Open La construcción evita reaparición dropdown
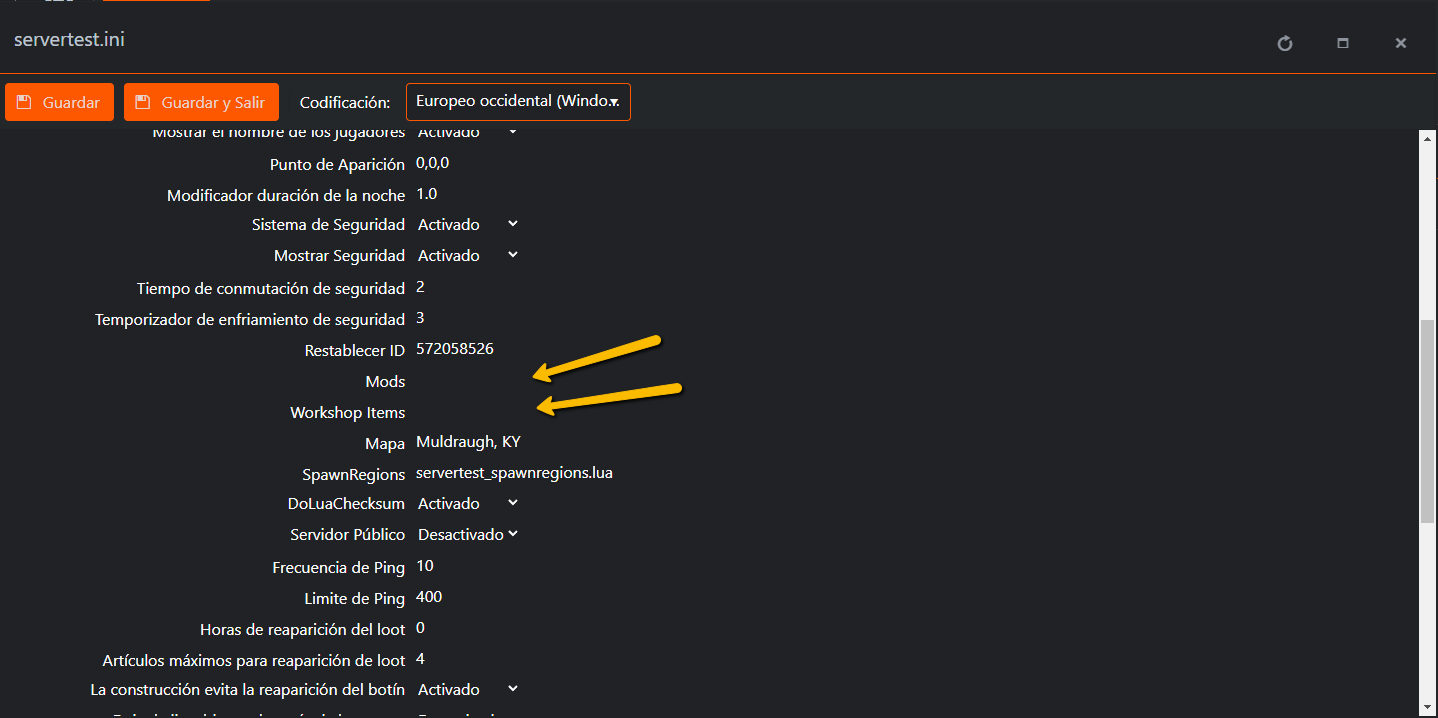 467,690
